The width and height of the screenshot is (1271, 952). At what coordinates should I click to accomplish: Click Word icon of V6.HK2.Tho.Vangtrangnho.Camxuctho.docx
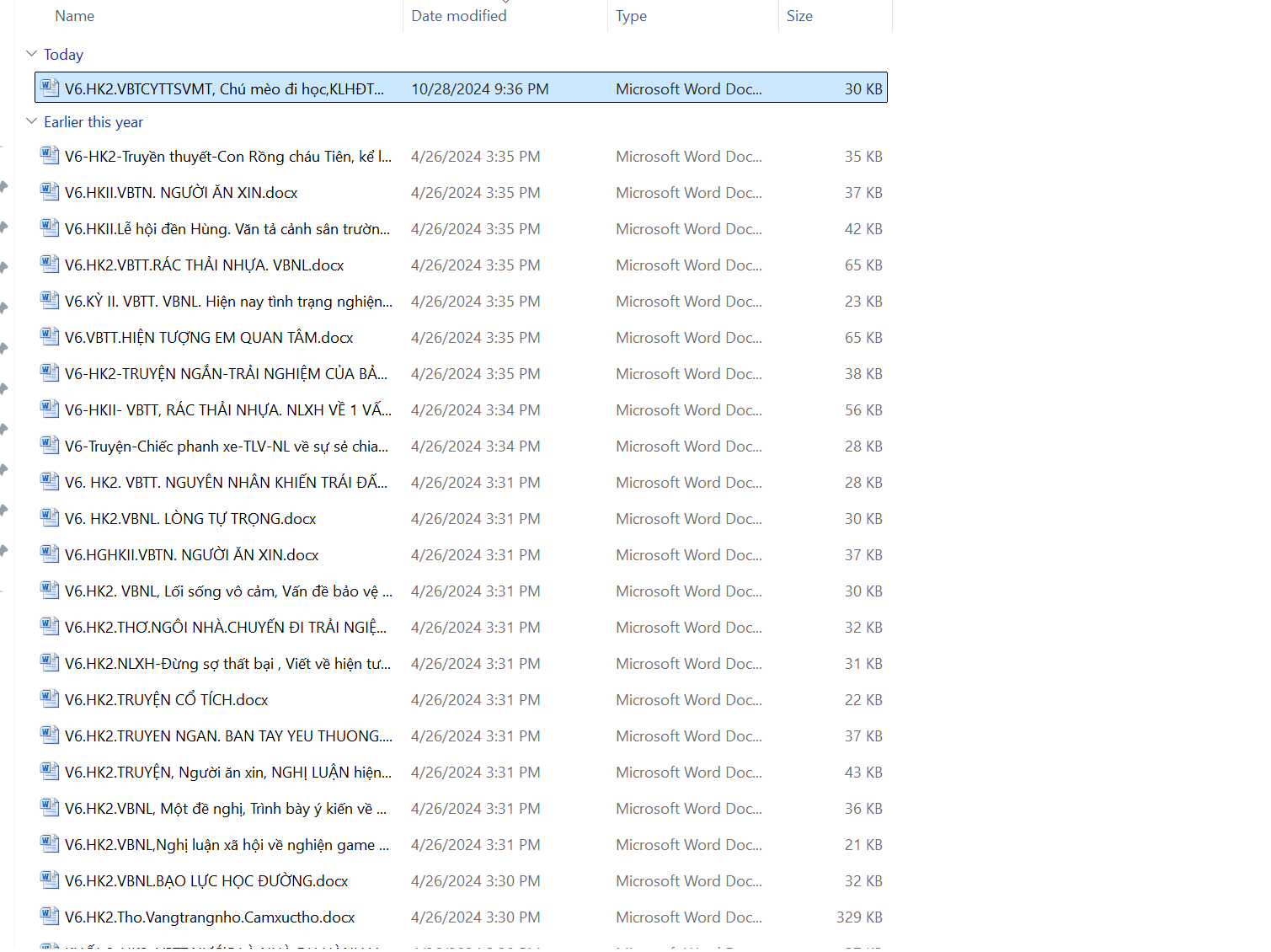(x=50, y=916)
